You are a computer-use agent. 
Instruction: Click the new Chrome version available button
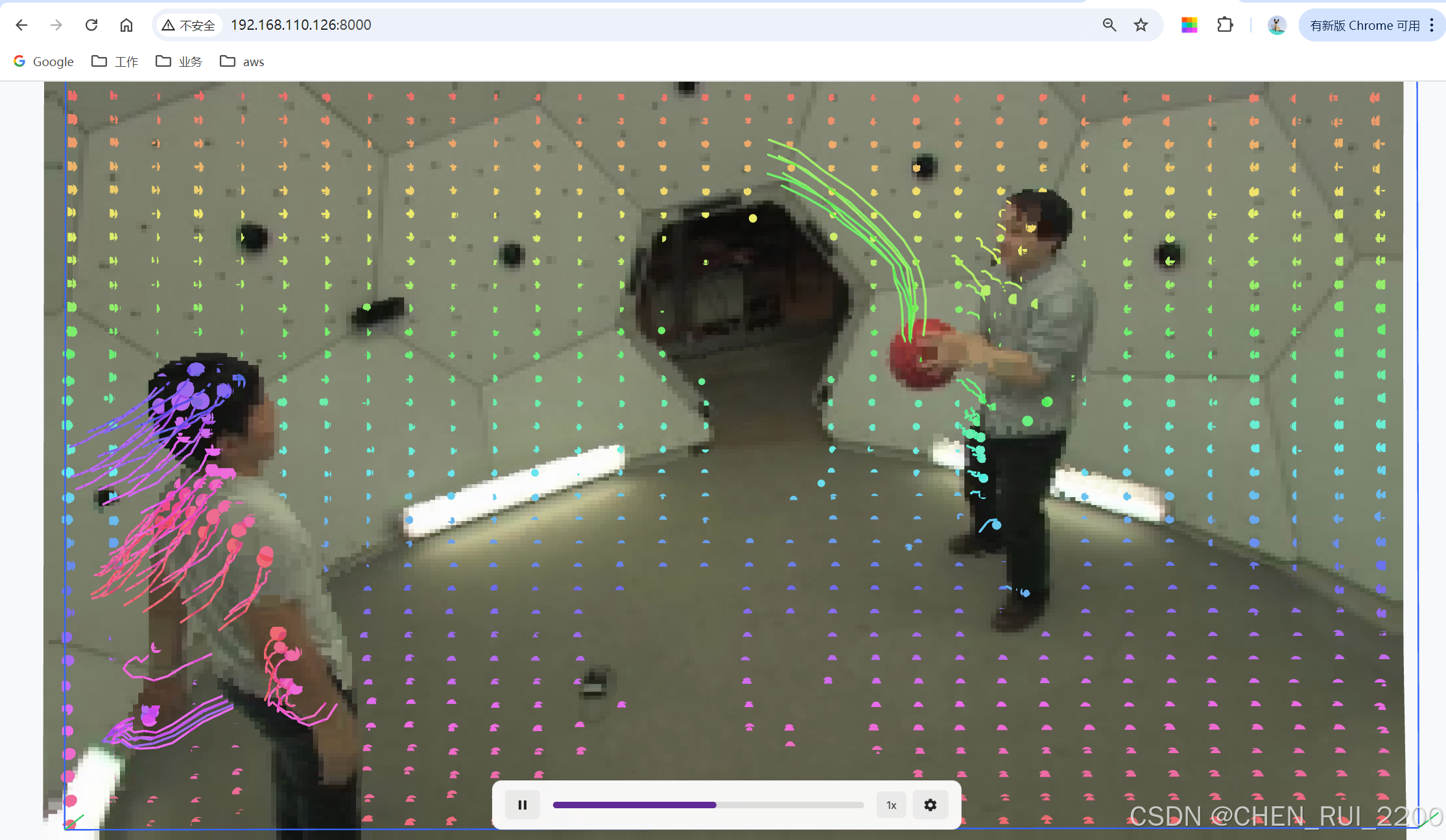(1364, 25)
